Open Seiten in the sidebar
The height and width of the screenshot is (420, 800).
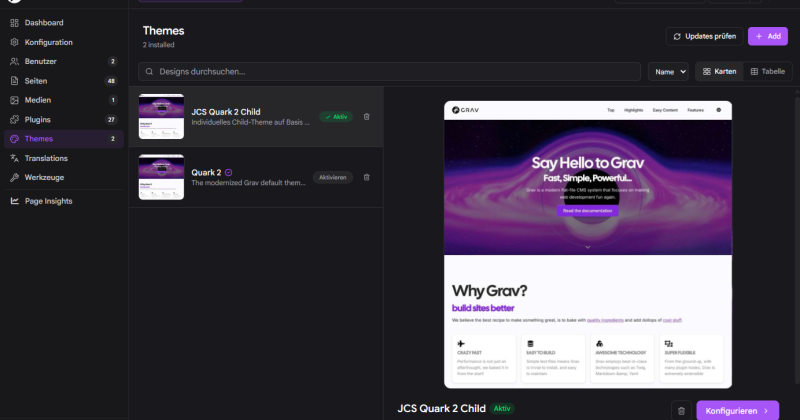(x=64, y=81)
